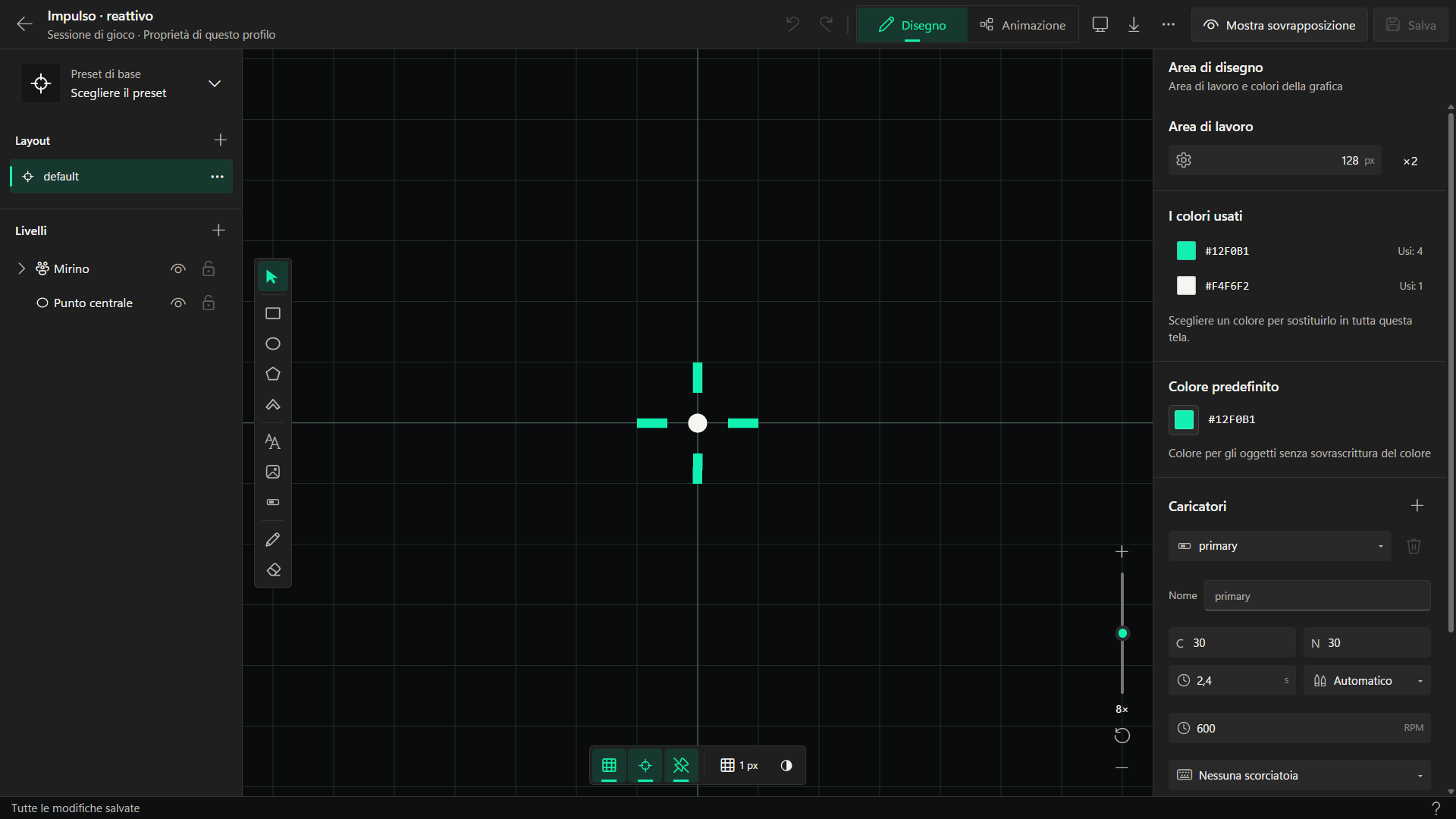Image resolution: width=1456 pixels, height=819 pixels.
Task: Open canvas settings gear icon
Action: point(1184,160)
